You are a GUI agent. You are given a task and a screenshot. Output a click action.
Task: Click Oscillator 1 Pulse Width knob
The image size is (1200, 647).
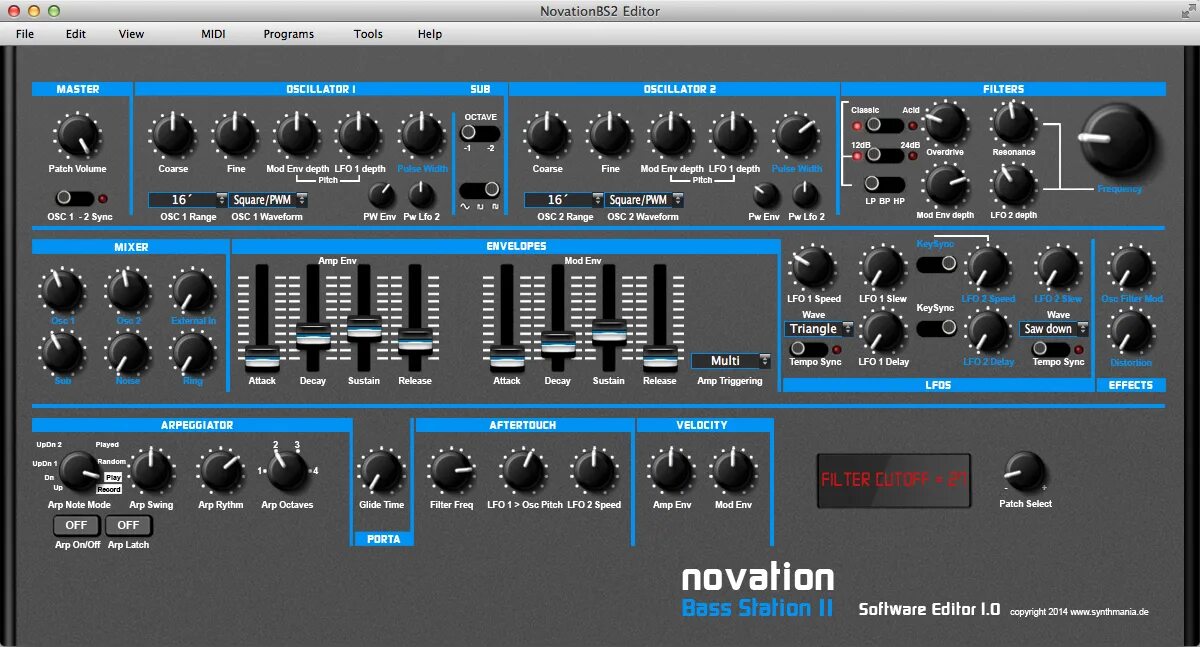click(422, 134)
